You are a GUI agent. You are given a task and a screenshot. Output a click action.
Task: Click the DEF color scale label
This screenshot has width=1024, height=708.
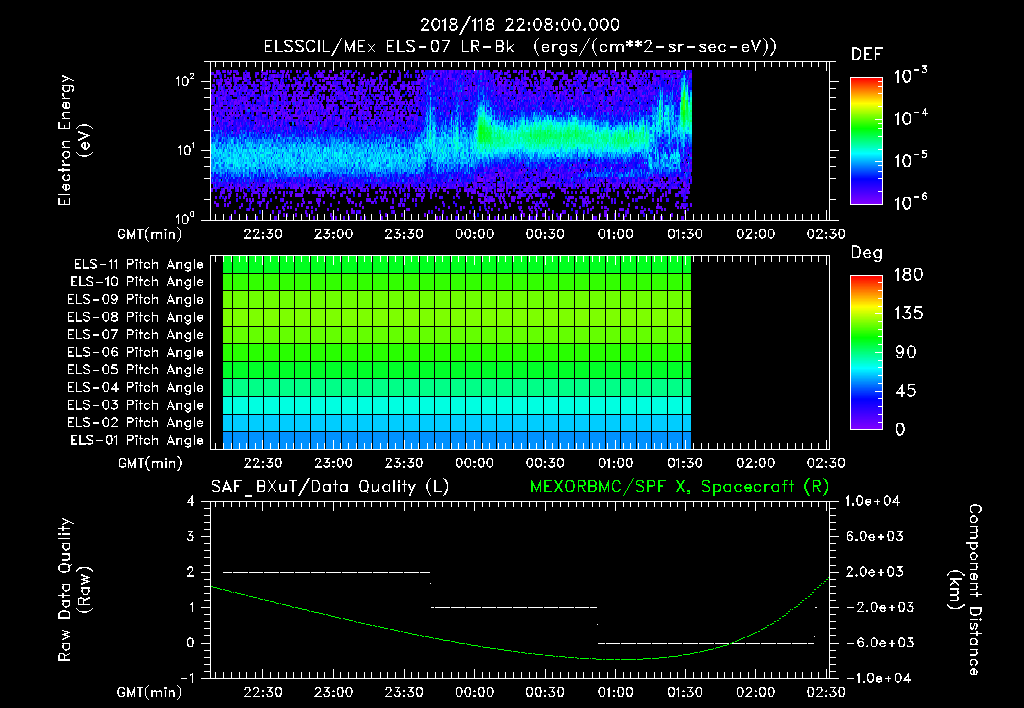pos(867,55)
